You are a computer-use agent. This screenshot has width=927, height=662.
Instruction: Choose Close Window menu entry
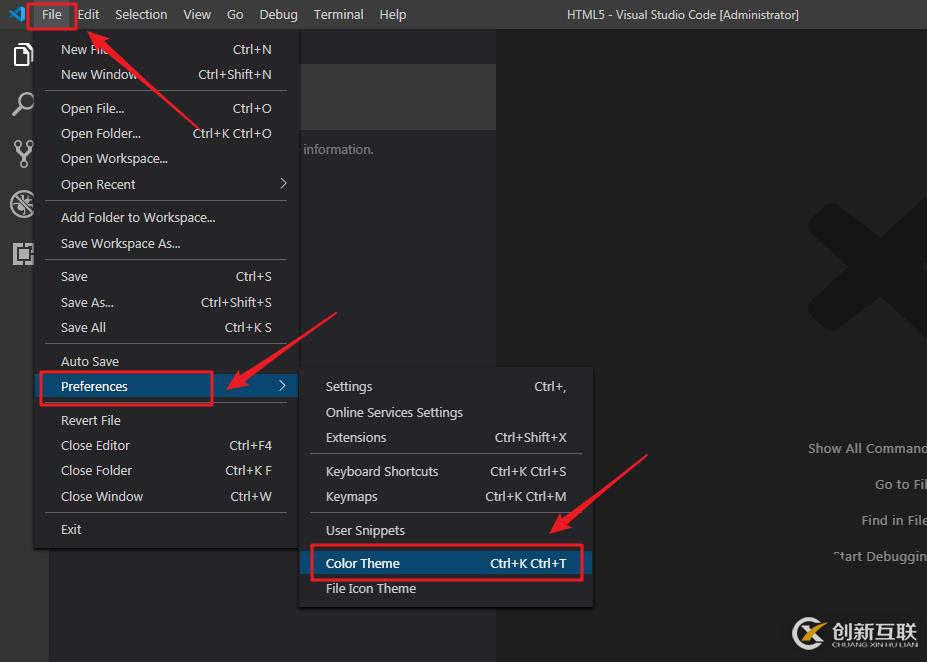point(166,496)
